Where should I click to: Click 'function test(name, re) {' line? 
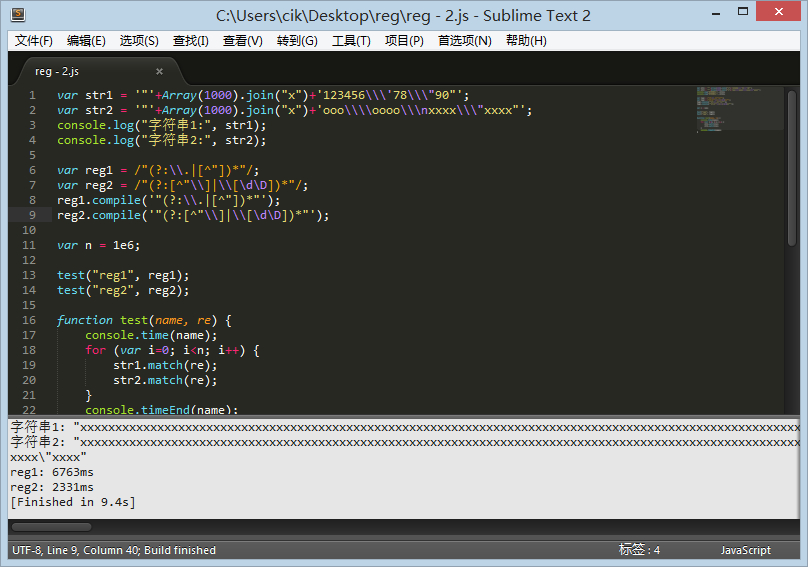144,320
